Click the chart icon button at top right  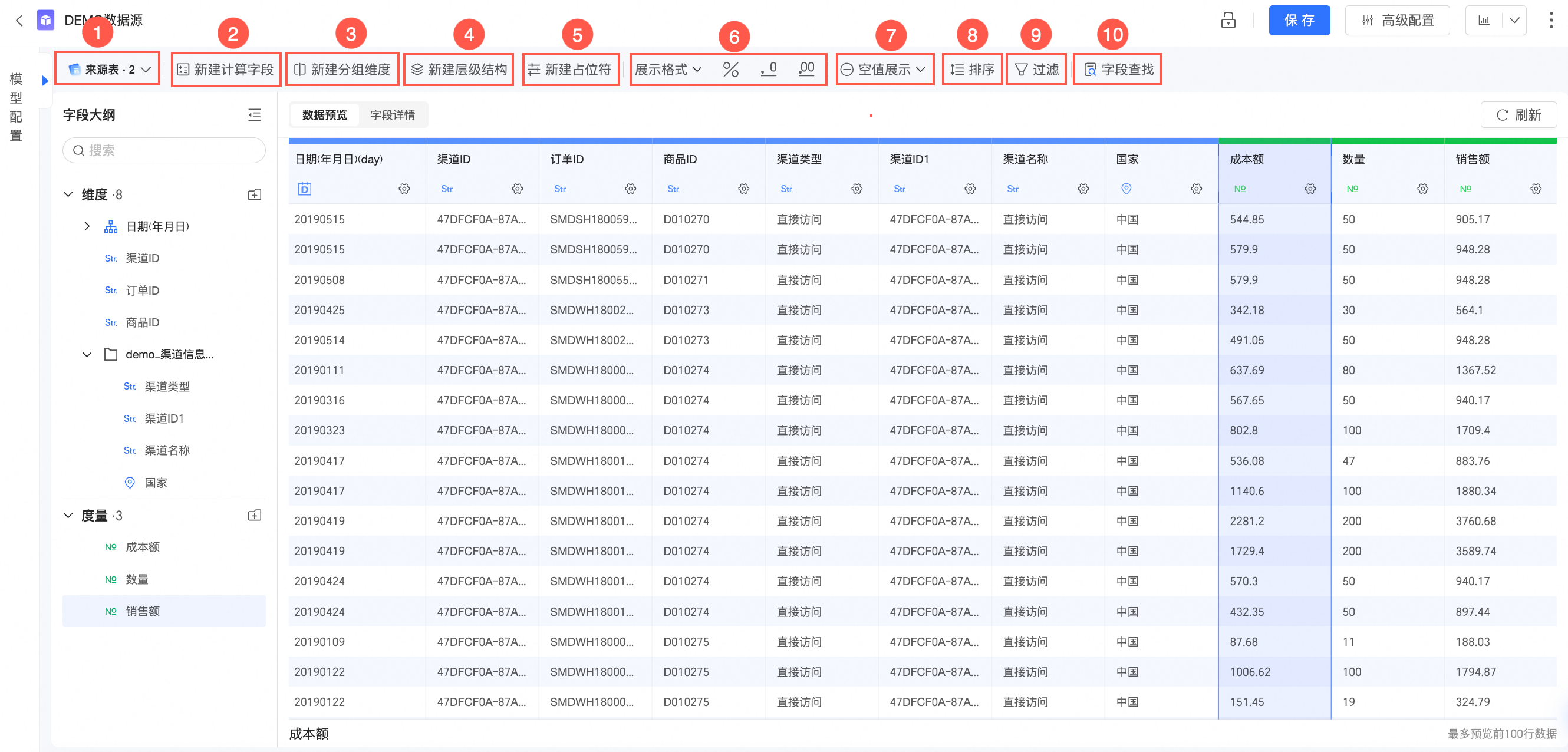1484,21
